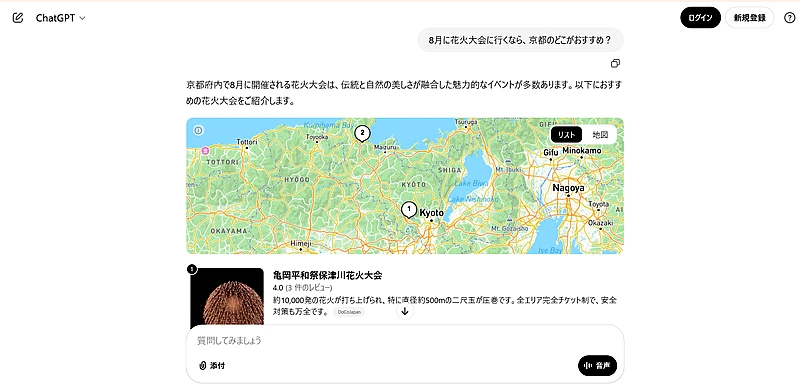This screenshot has height=387, width=800.
Task: Open the ChatGPT model dropdown
Action: 60,18
